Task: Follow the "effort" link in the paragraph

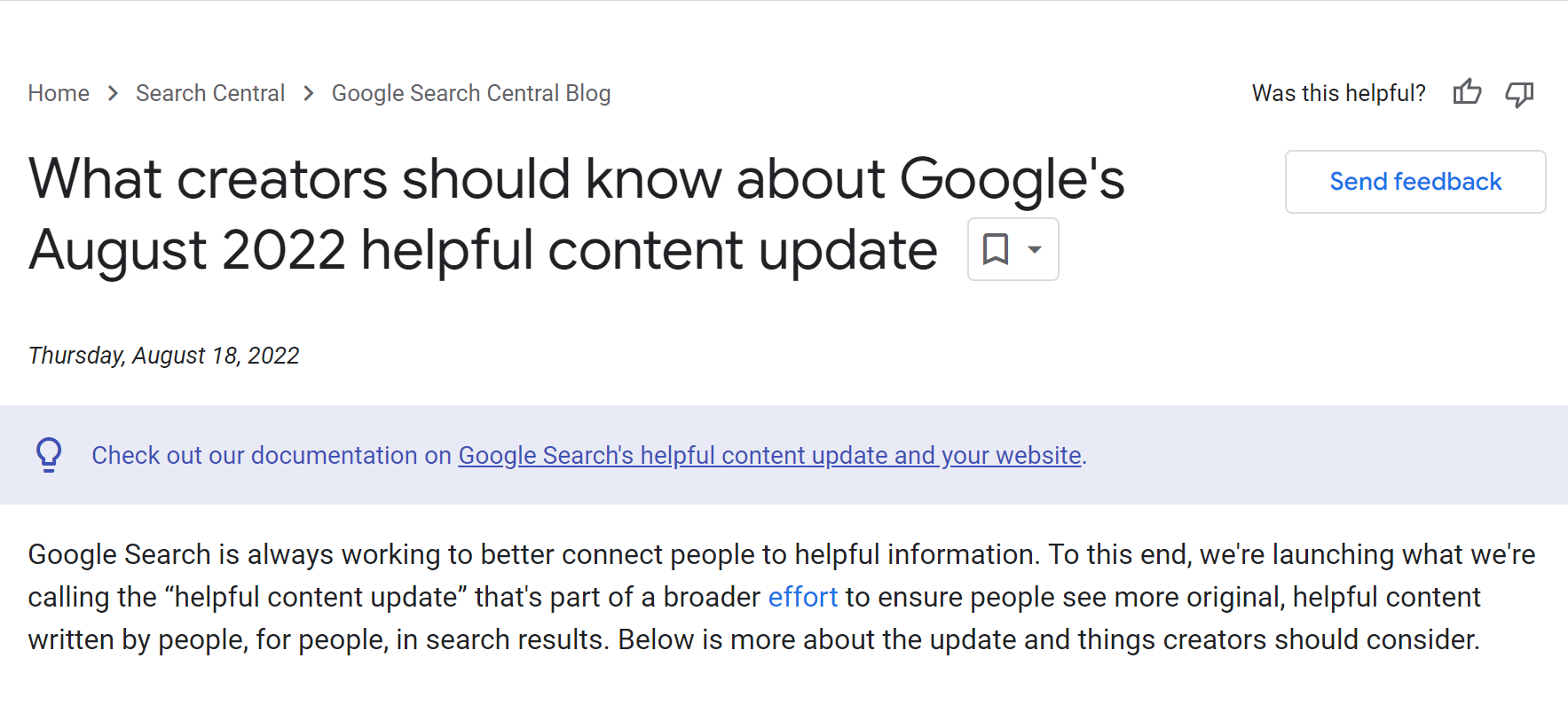Action: point(802,597)
